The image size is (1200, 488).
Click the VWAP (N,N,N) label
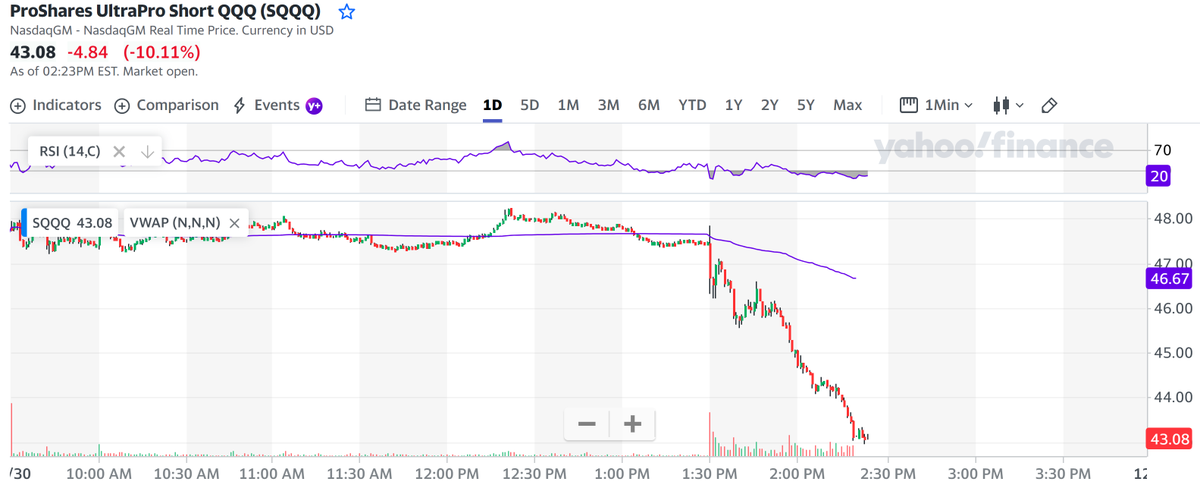tap(175, 223)
